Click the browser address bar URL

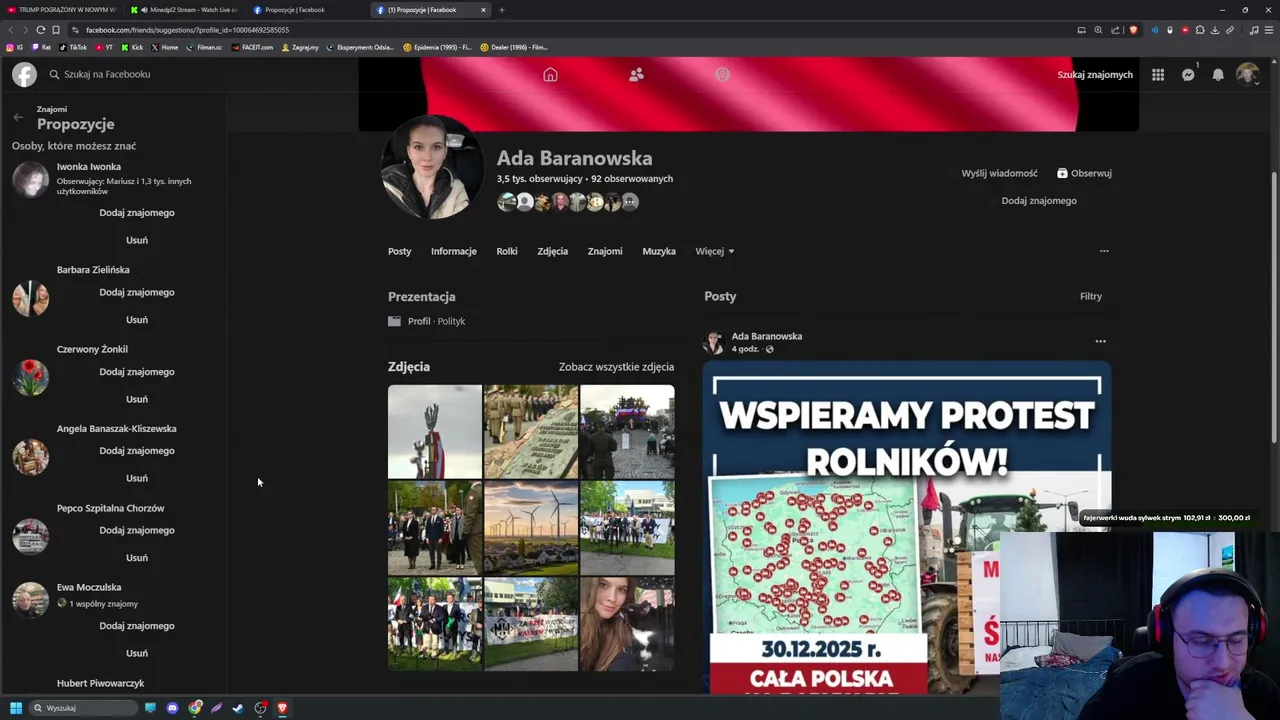tap(188, 30)
